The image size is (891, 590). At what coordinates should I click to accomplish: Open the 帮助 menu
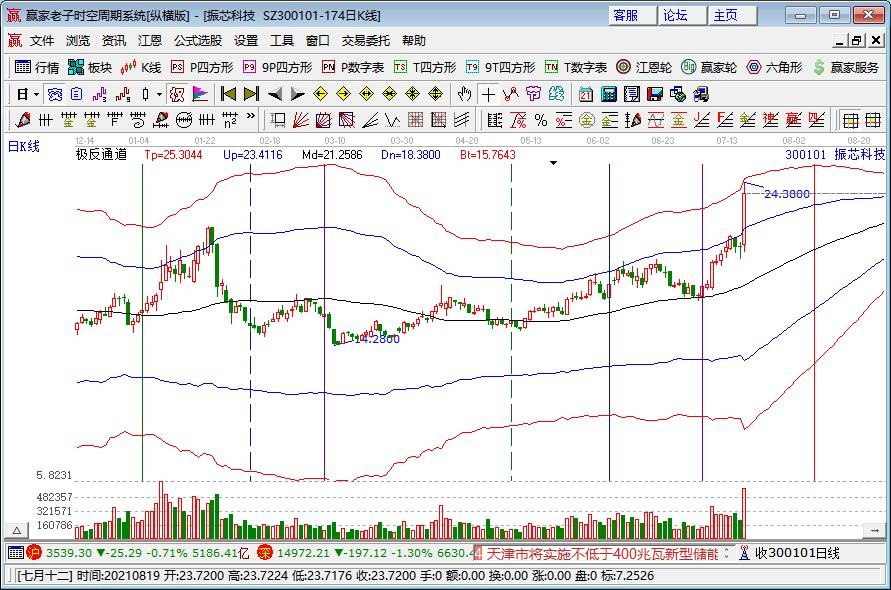(x=414, y=41)
